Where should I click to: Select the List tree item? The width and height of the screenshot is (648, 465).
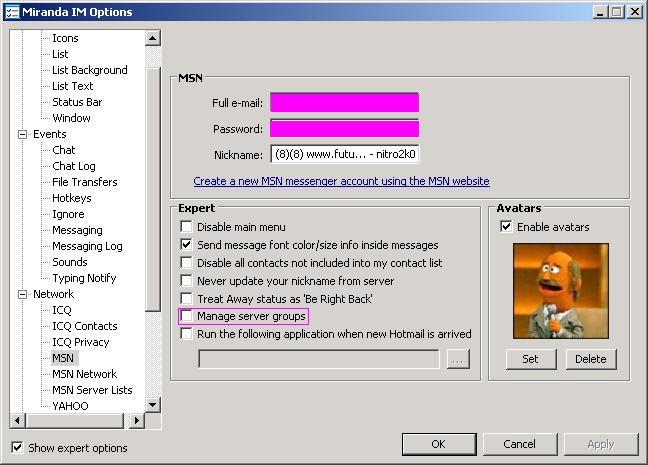60,54
